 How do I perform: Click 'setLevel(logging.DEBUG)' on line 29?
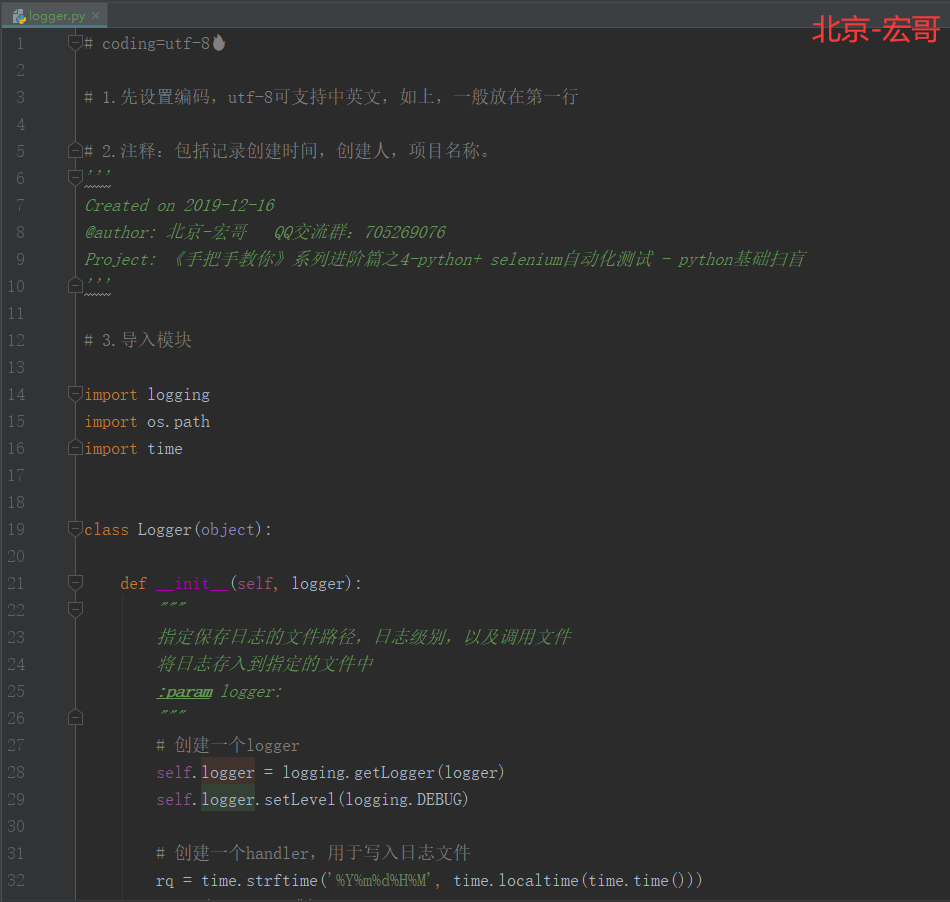[x=367, y=800]
